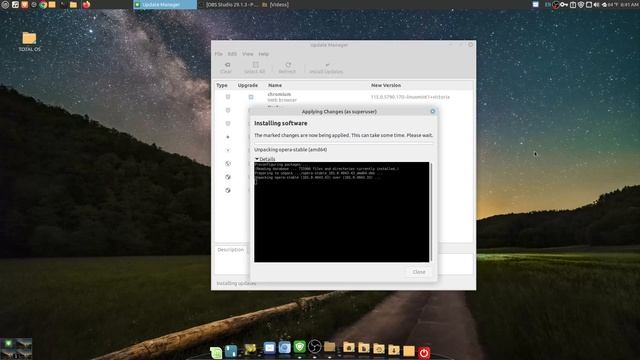Sort by New Version column header
640x360 pixels.
point(386,85)
